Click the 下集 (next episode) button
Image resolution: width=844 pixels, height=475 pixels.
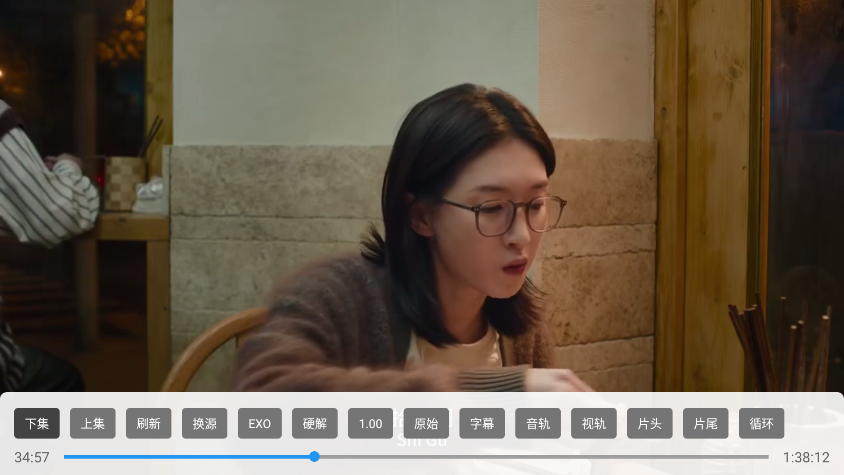37,423
